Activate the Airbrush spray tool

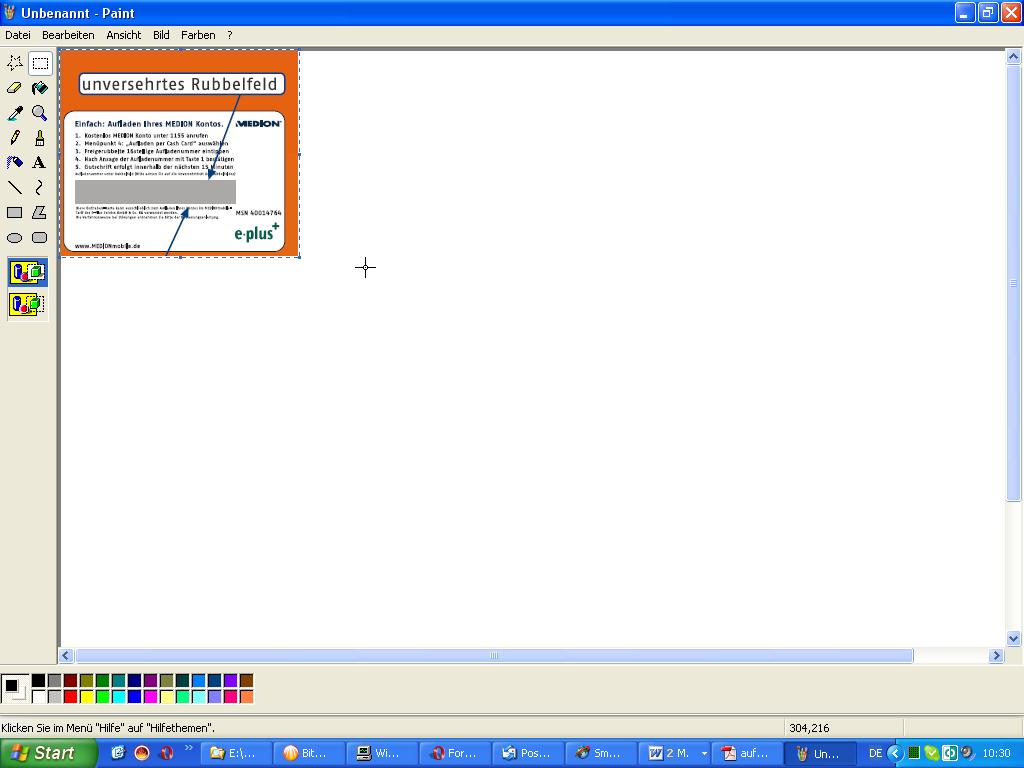click(14, 163)
